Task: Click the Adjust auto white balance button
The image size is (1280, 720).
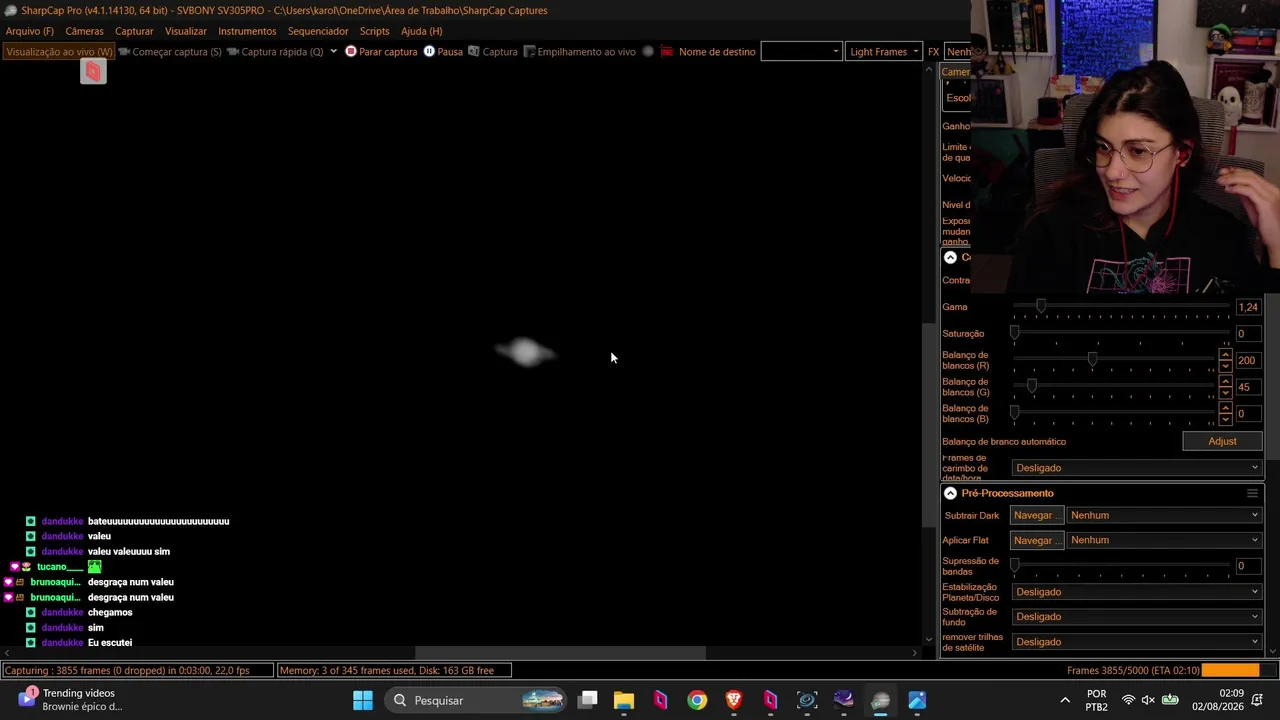Action: point(1222,441)
